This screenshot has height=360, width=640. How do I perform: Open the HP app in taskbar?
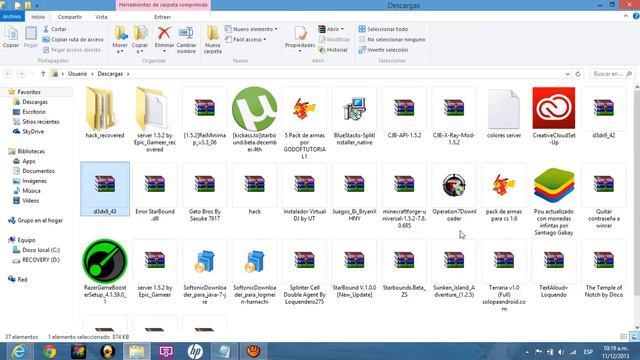[195, 351]
